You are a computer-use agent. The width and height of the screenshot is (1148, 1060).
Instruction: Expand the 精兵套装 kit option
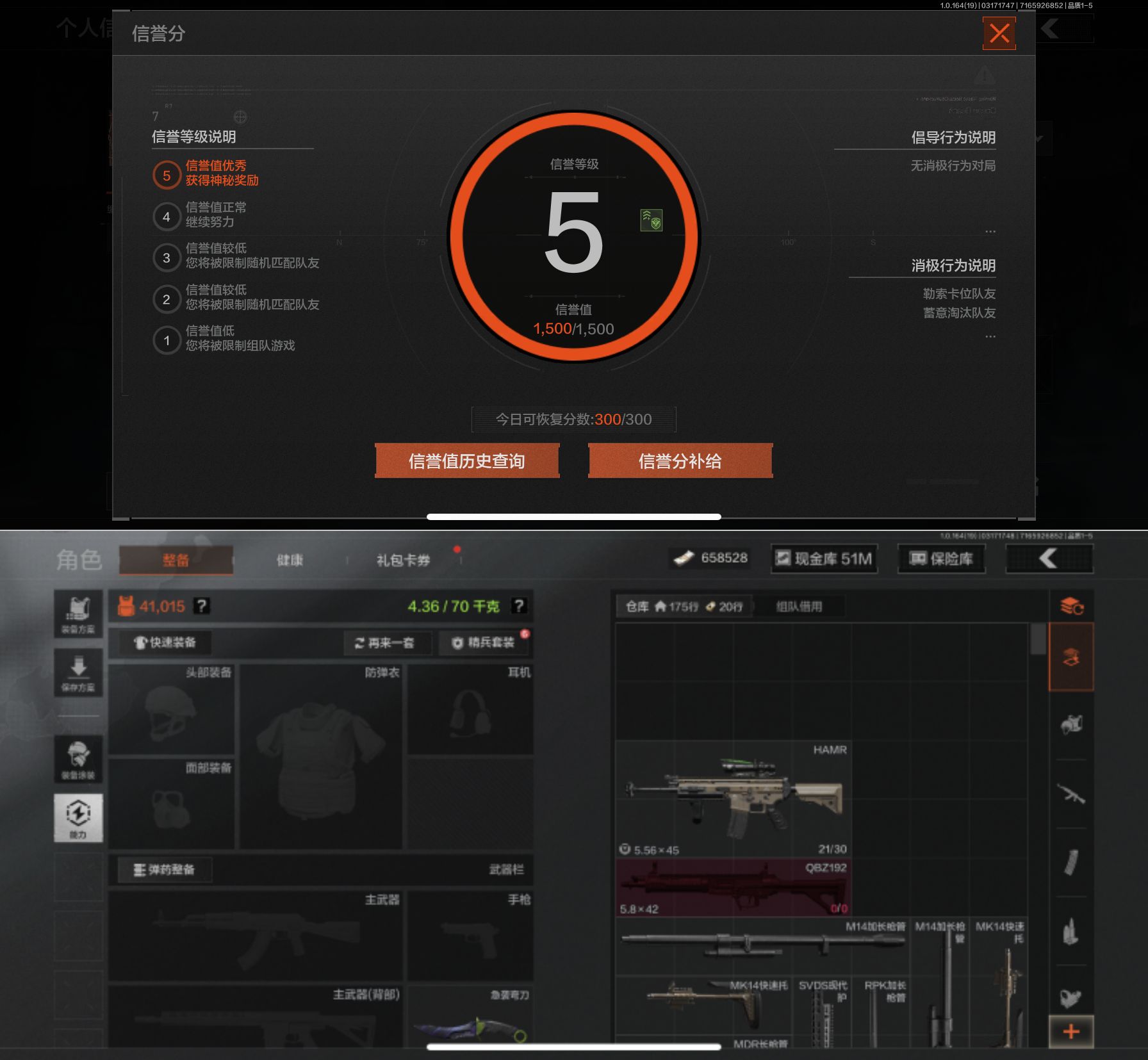[484, 642]
